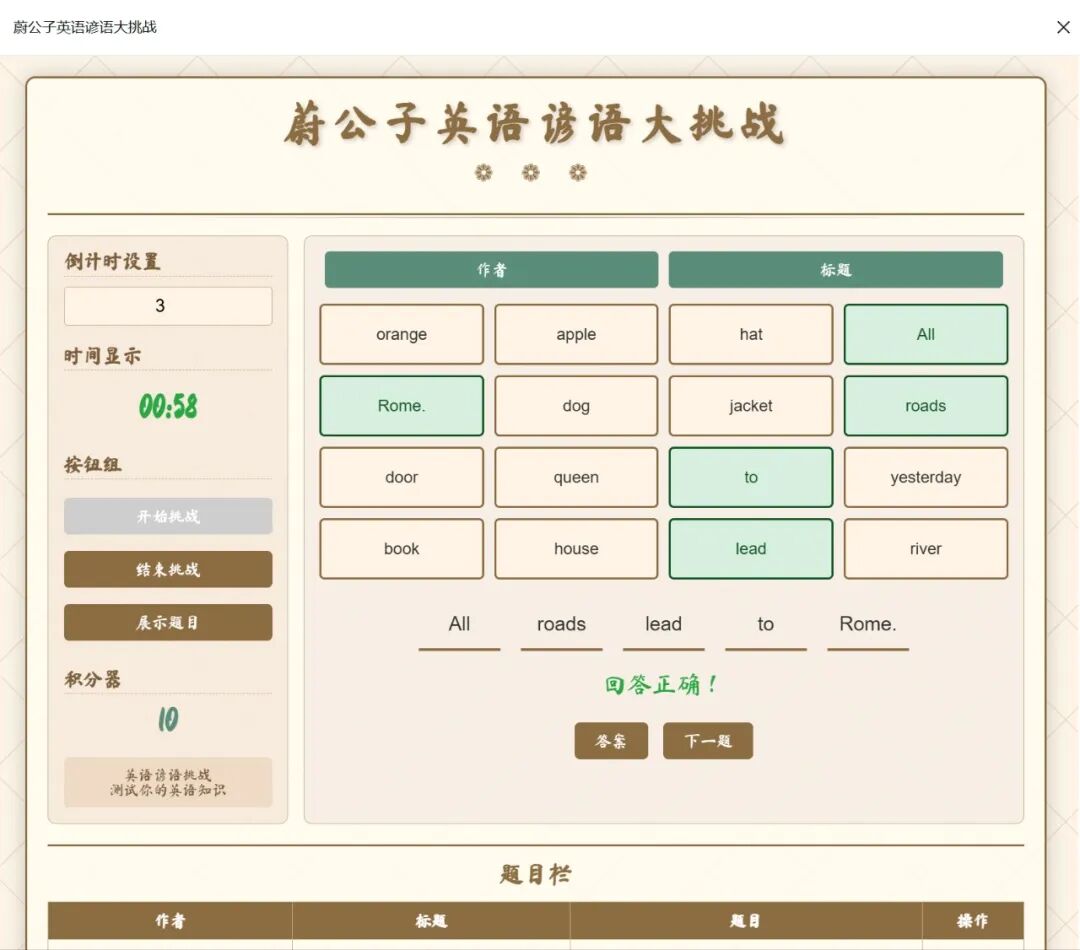Click the 标题 column header
The width and height of the screenshot is (1080, 950).
click(835, 269)
